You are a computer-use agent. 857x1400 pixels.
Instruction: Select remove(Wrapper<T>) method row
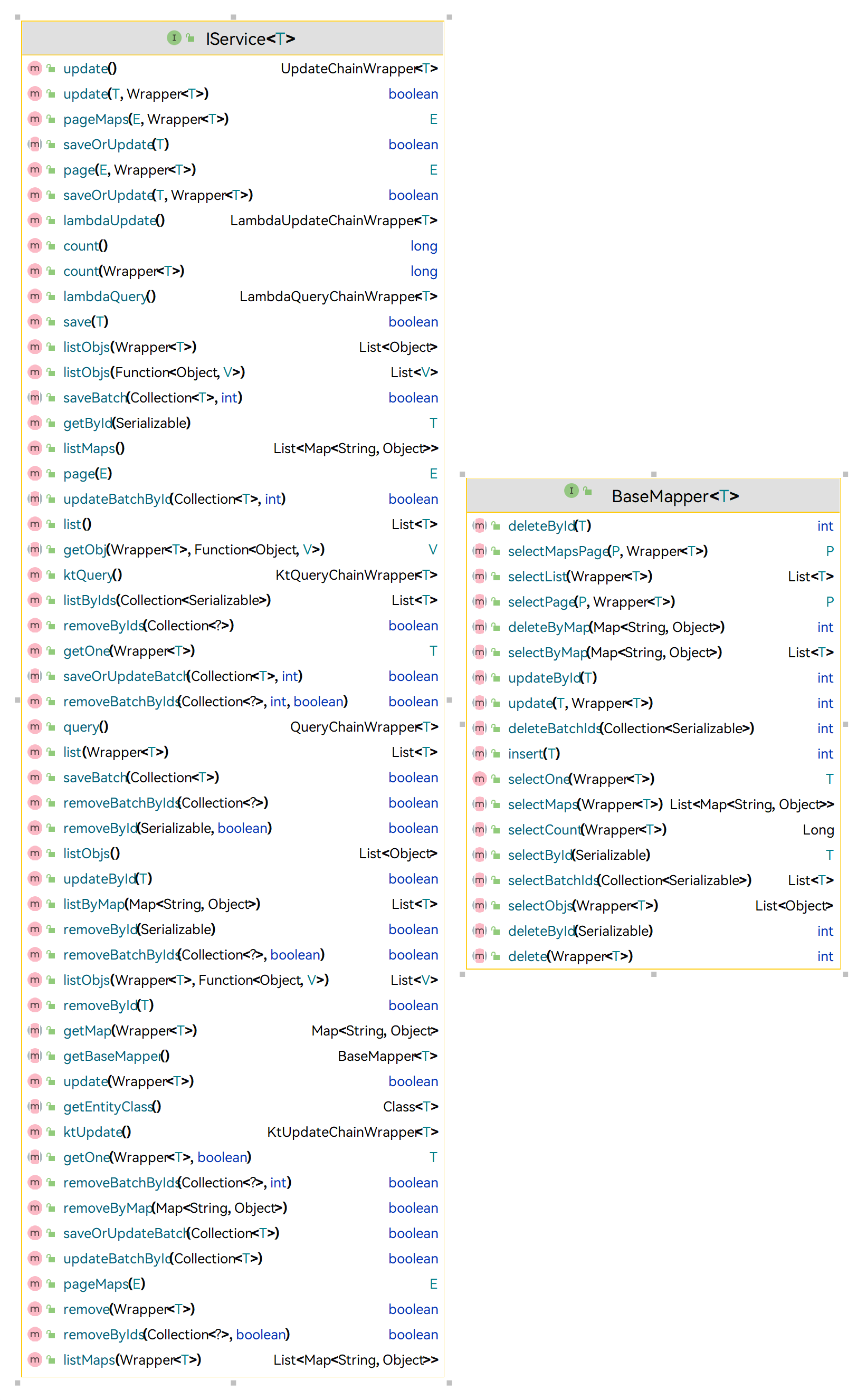pyautogui.click(x=232, y=1309)
